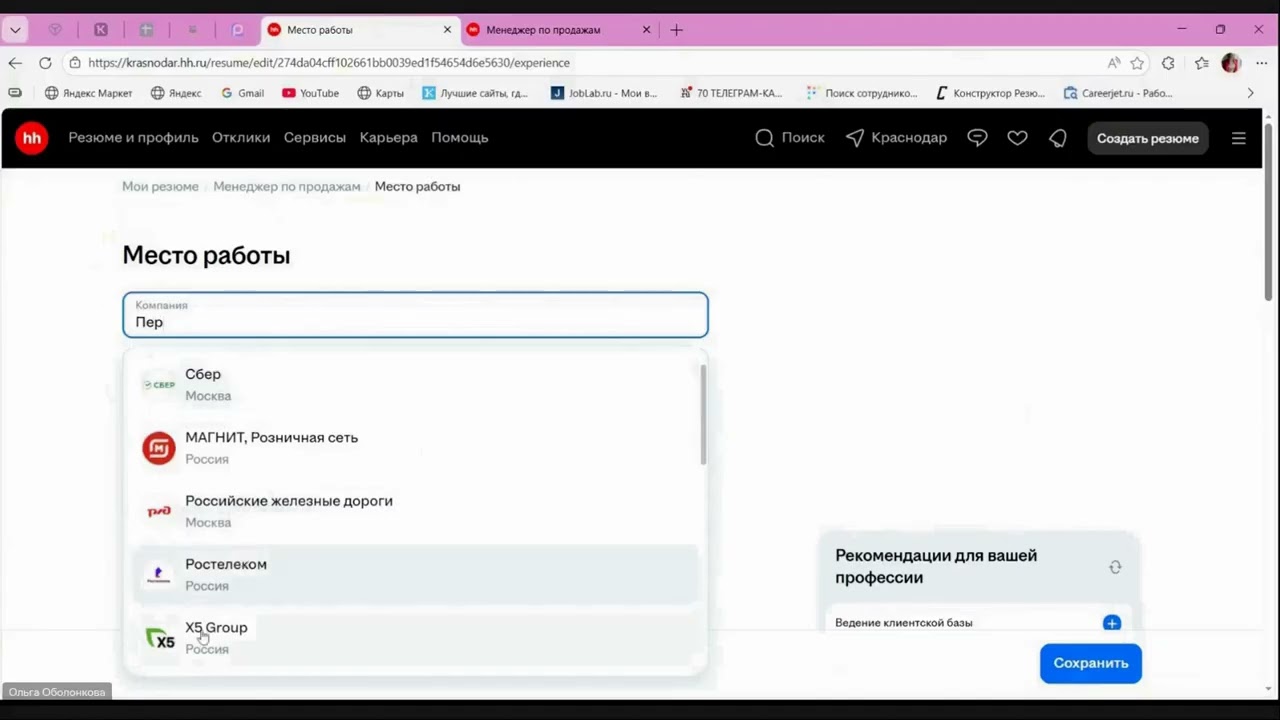The height and width of the screenshot is (720, 1280).
Task: Open the search magnifier Поиск
Action: pyautogui.click(x=790, y=138)
